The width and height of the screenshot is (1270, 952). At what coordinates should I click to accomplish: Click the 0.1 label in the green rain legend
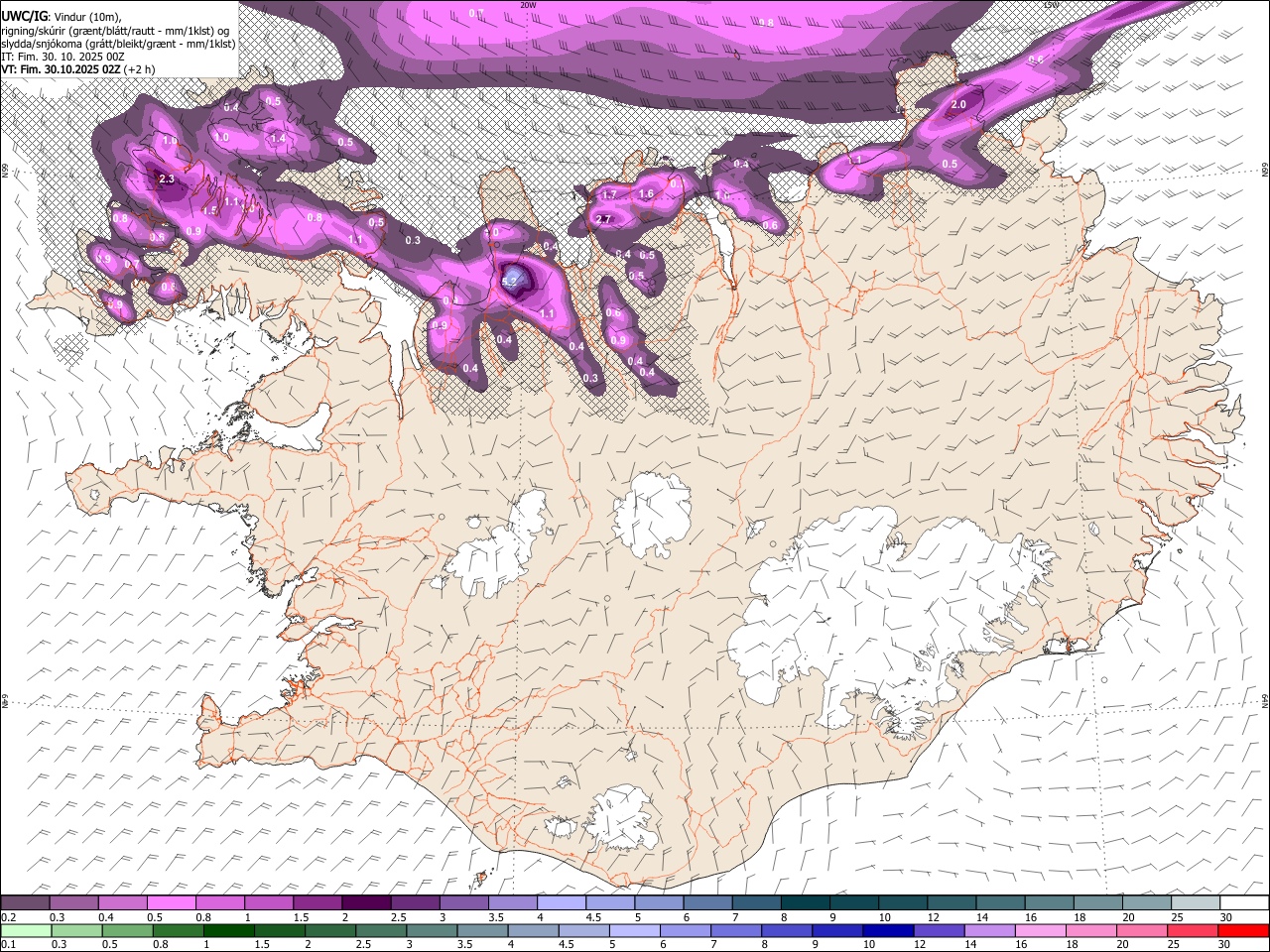click(8, 944)
